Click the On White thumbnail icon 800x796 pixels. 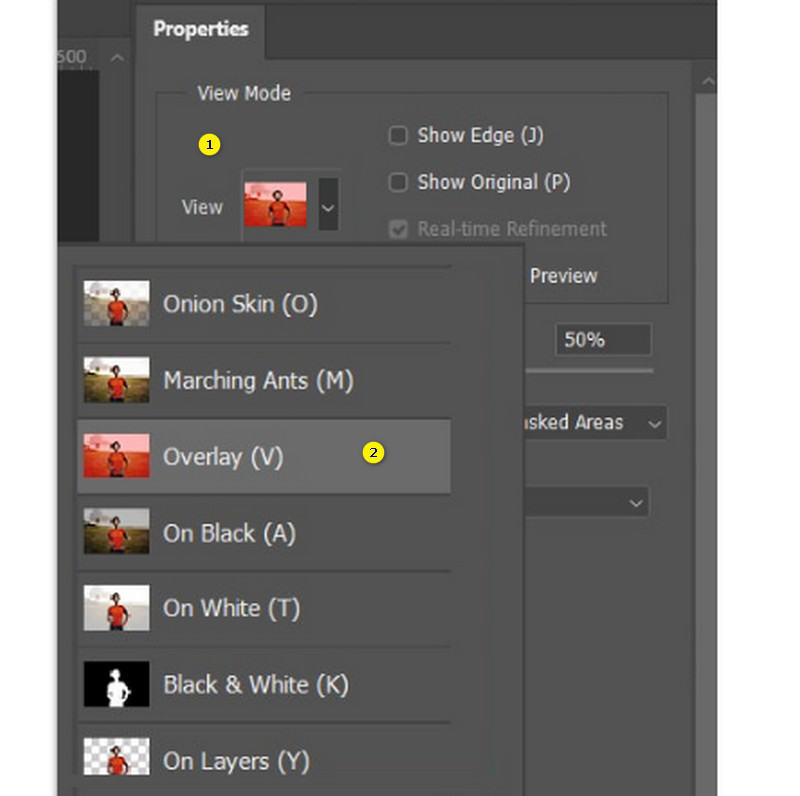point(116,608)
